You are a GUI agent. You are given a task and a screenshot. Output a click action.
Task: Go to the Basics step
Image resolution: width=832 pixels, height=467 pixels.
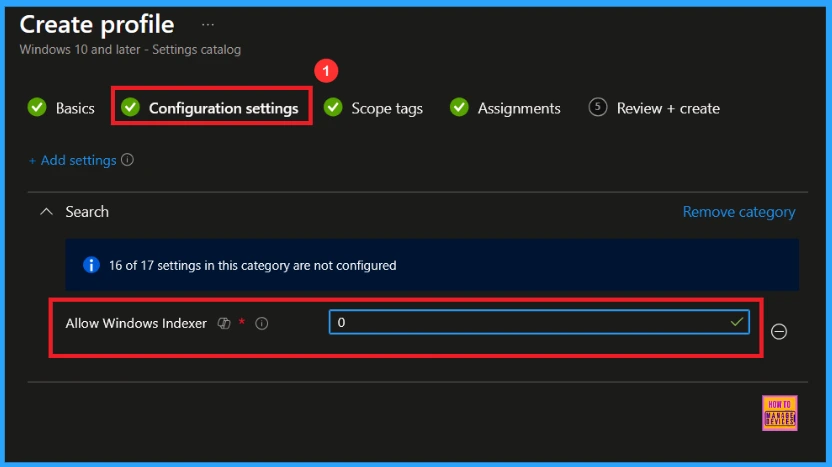(x=61, y=108)
